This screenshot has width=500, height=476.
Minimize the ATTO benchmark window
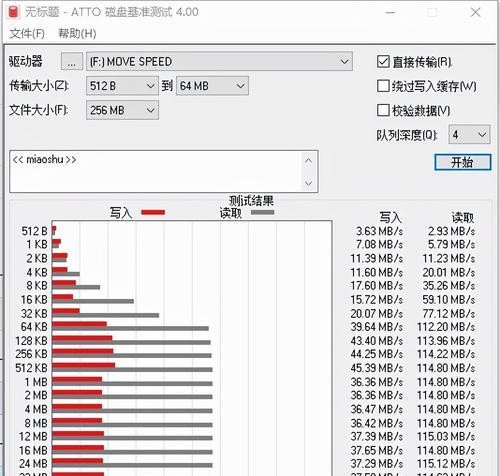[x=391, y=13]
